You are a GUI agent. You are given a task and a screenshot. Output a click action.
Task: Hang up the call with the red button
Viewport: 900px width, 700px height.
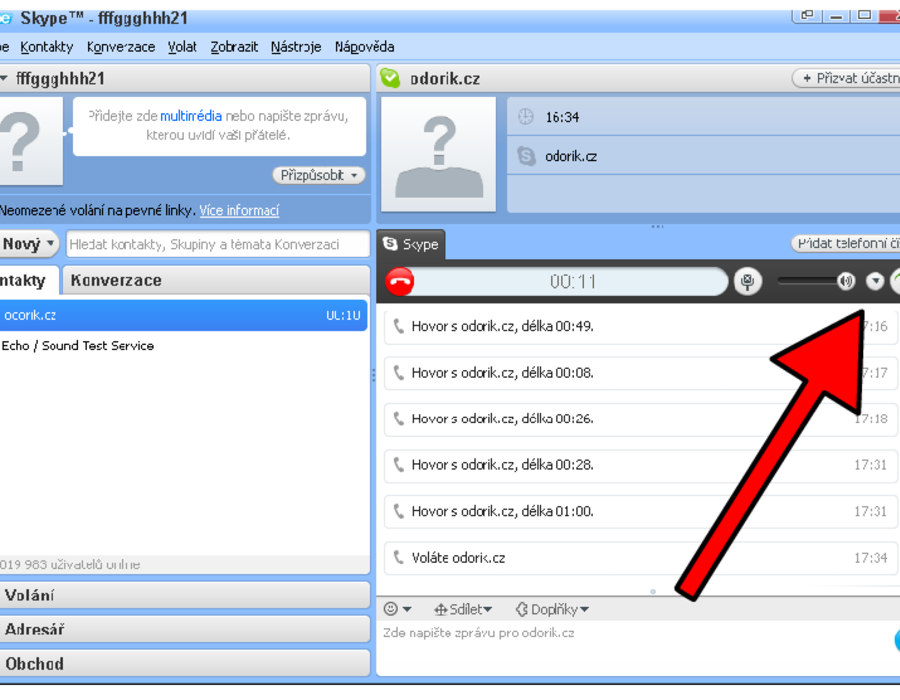click(x=399, y=282)
